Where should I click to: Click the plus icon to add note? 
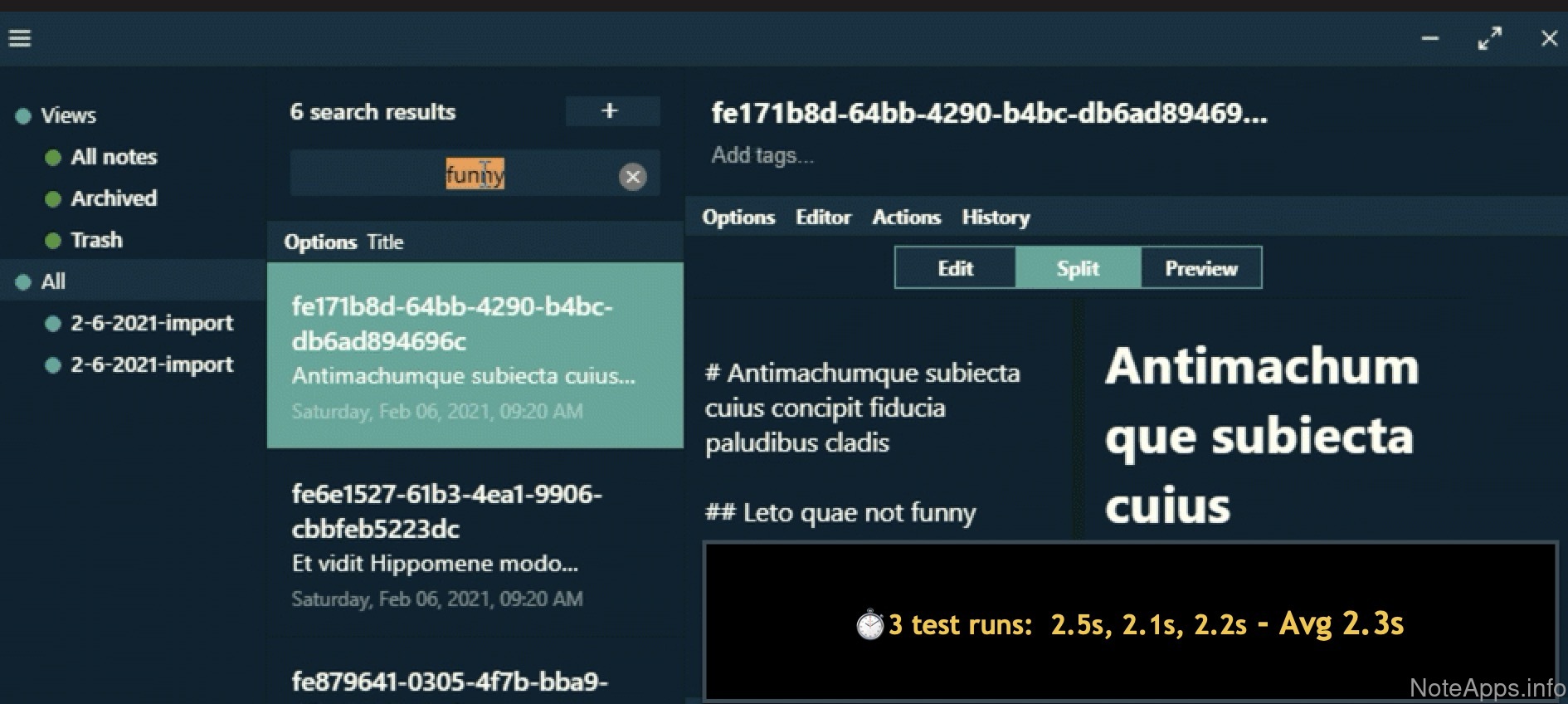[x=611, y=111]
